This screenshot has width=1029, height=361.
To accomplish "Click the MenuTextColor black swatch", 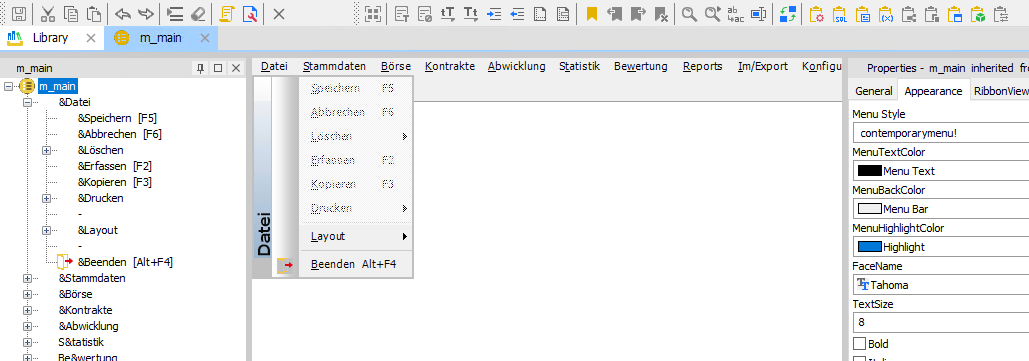I will [870, 171].
